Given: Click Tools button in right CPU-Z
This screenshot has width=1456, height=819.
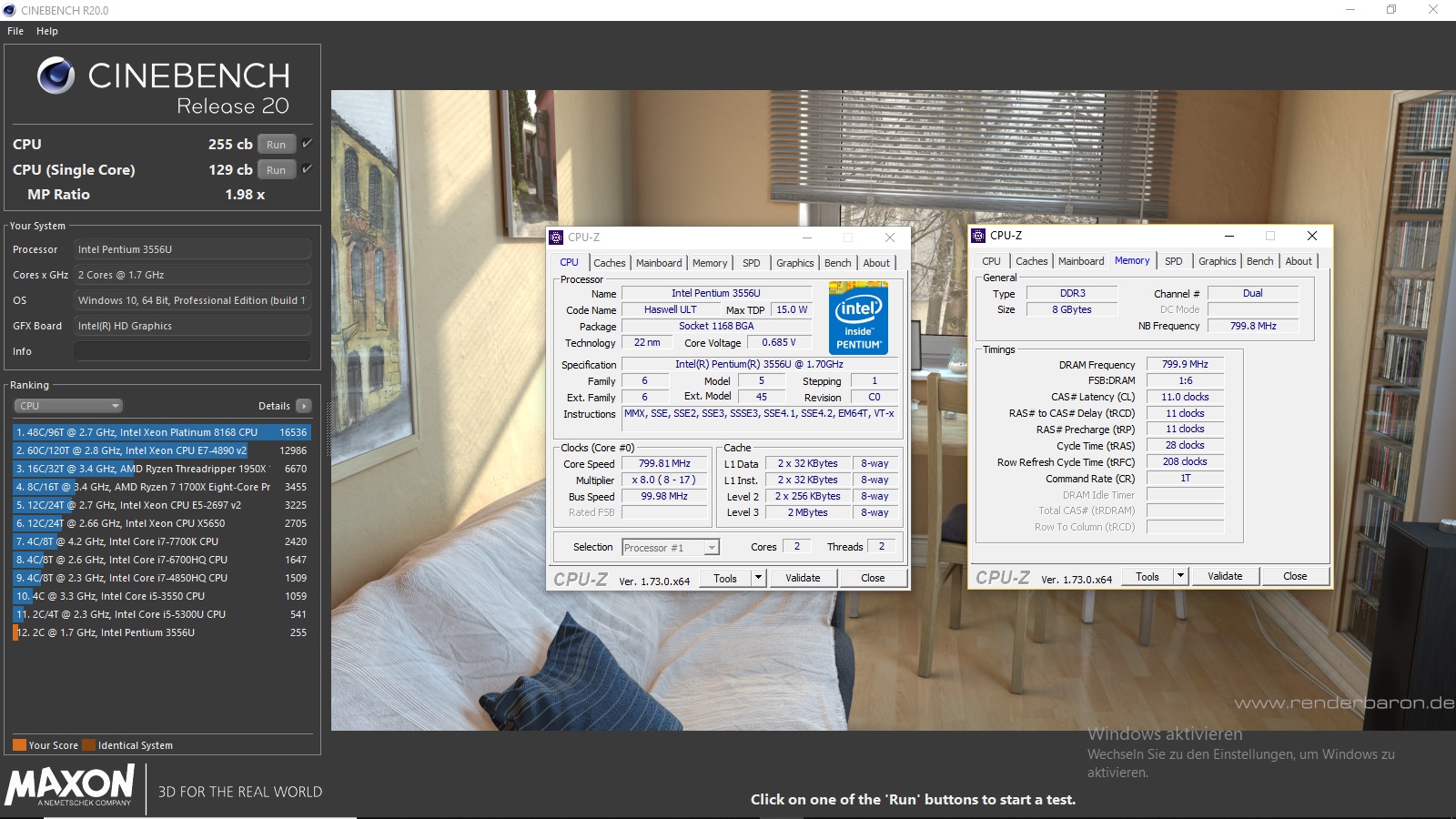Looking at the screenshot, I should tap(1148, 576).
